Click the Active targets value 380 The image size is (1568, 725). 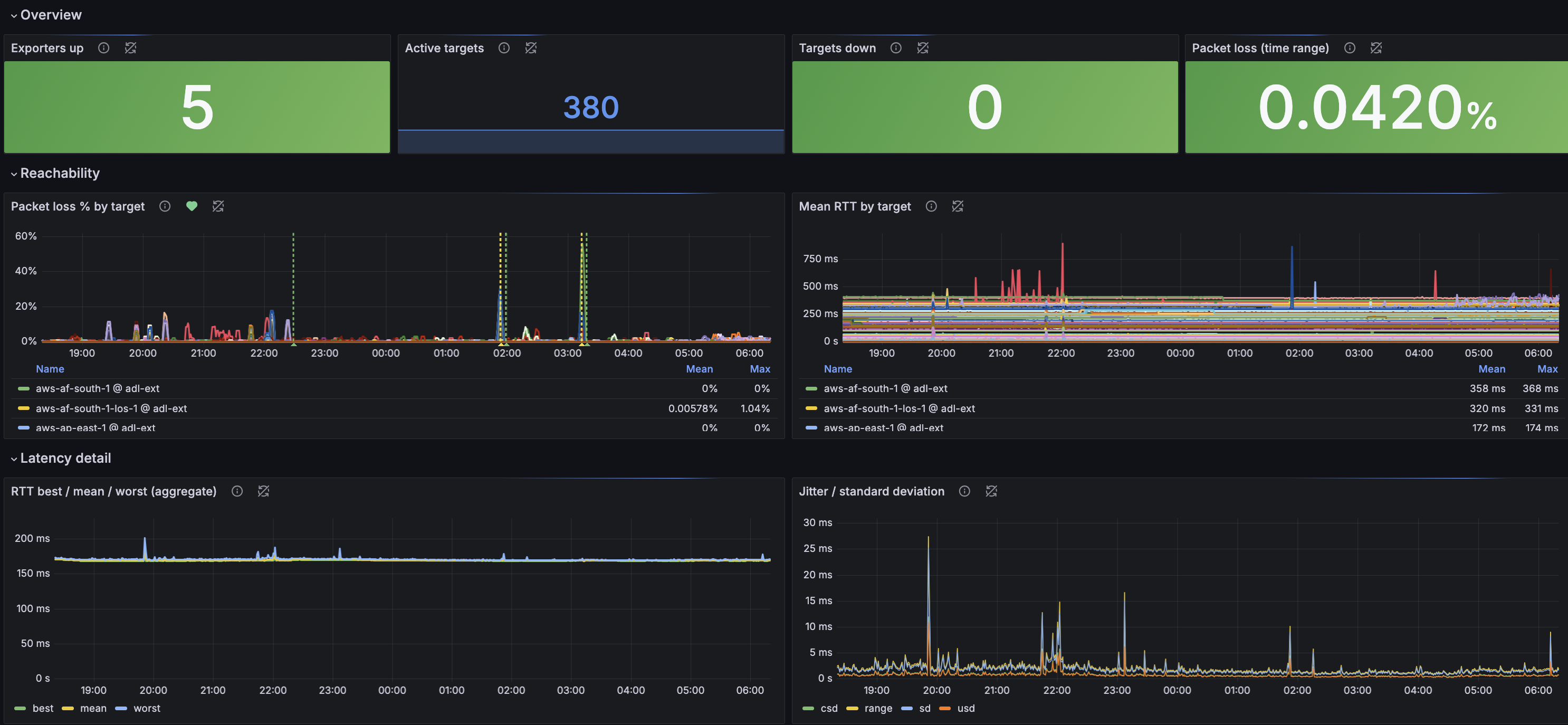coord(591,108)
